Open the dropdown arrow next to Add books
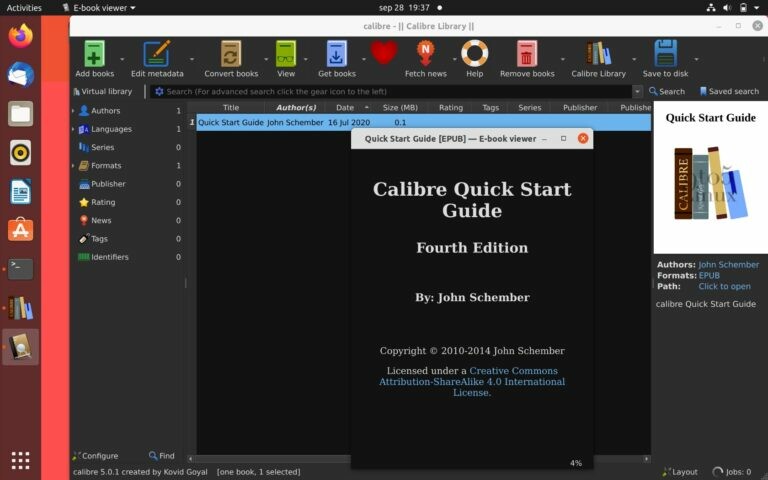 pos(122,60)
